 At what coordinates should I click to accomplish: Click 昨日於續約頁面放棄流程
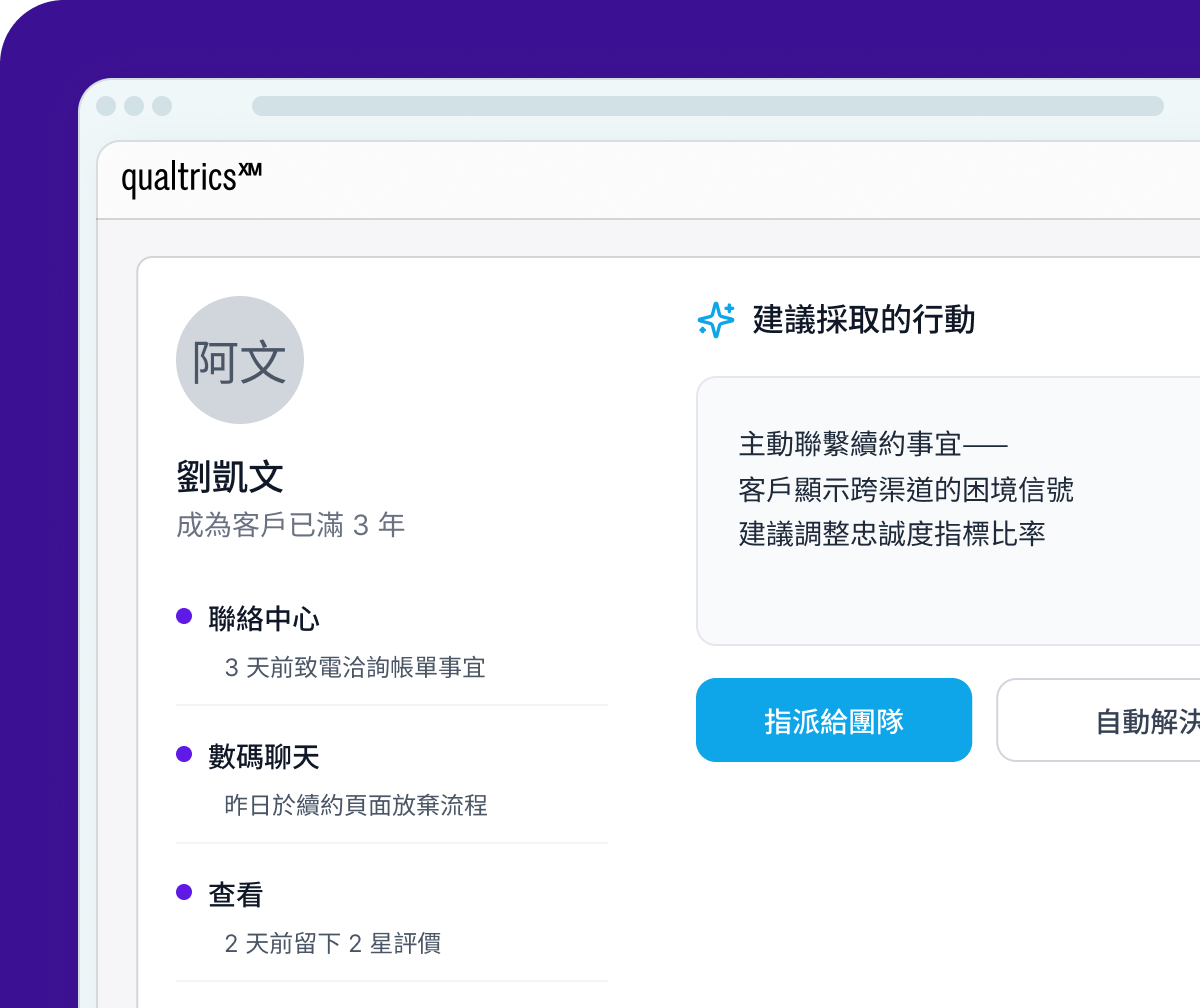coord(356,805)
